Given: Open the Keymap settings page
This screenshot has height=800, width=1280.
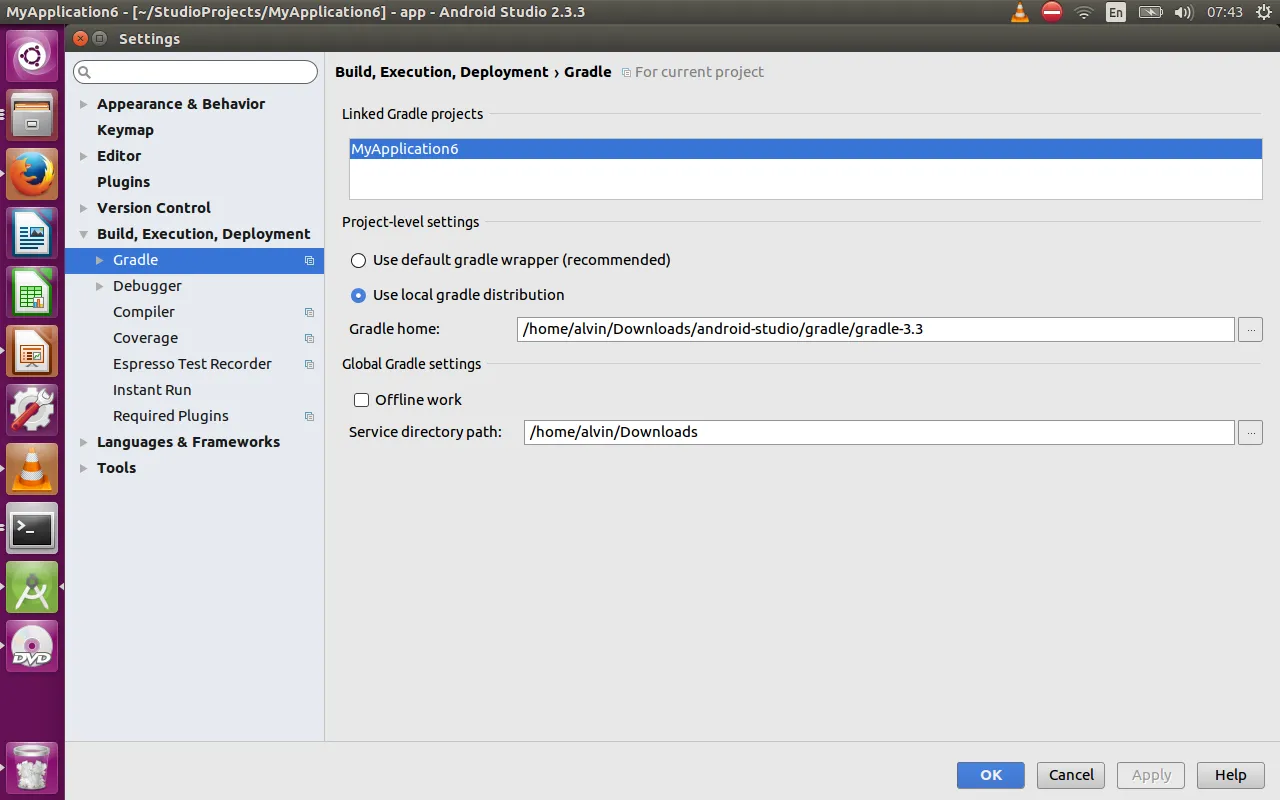Looking at the screenshot, I should 125,130.
